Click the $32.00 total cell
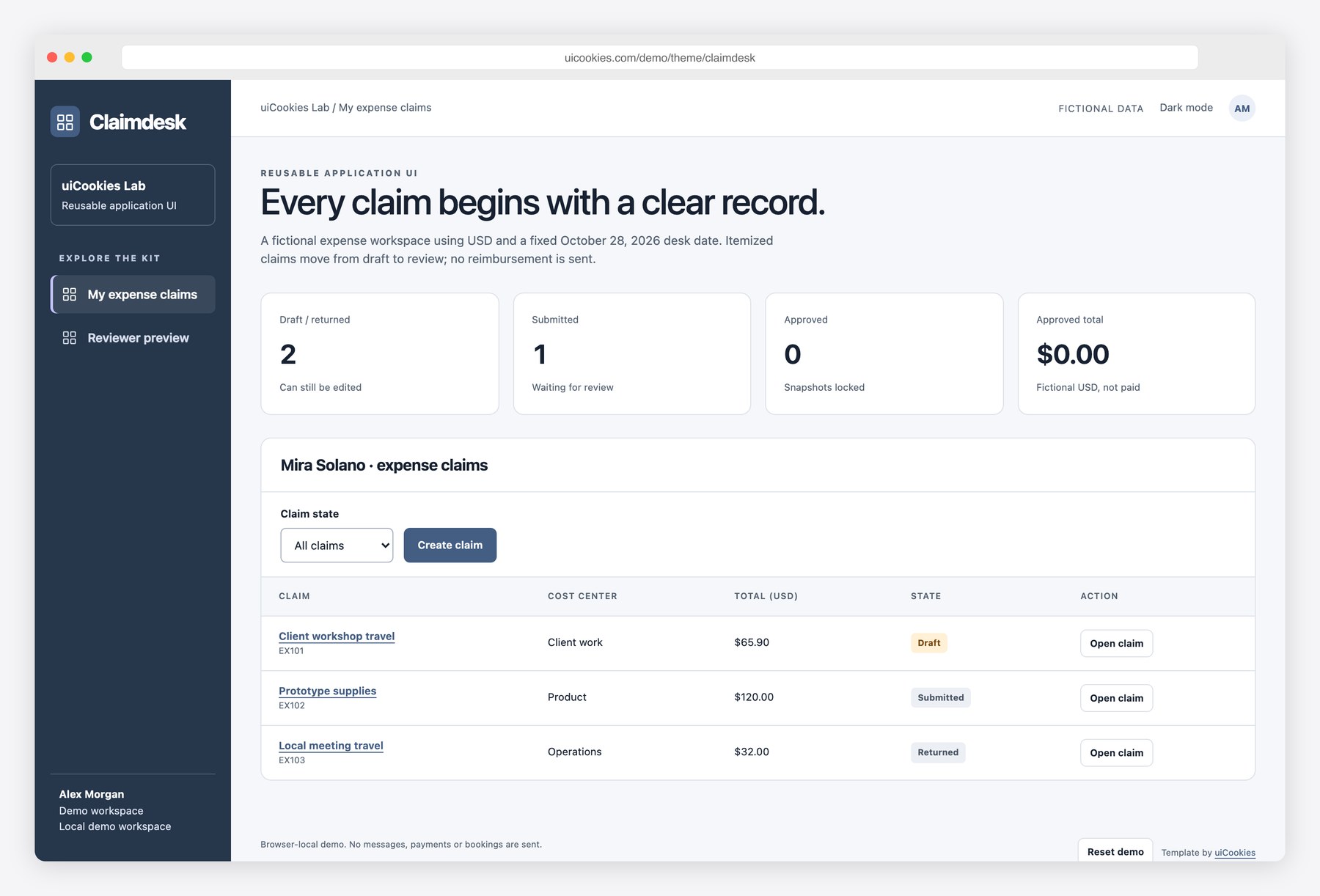This screenshot has width=1320, height=896. [x=752, y=752]
